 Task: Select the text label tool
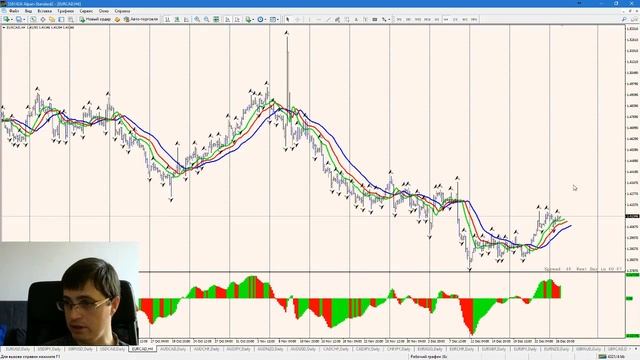[366, 19]
